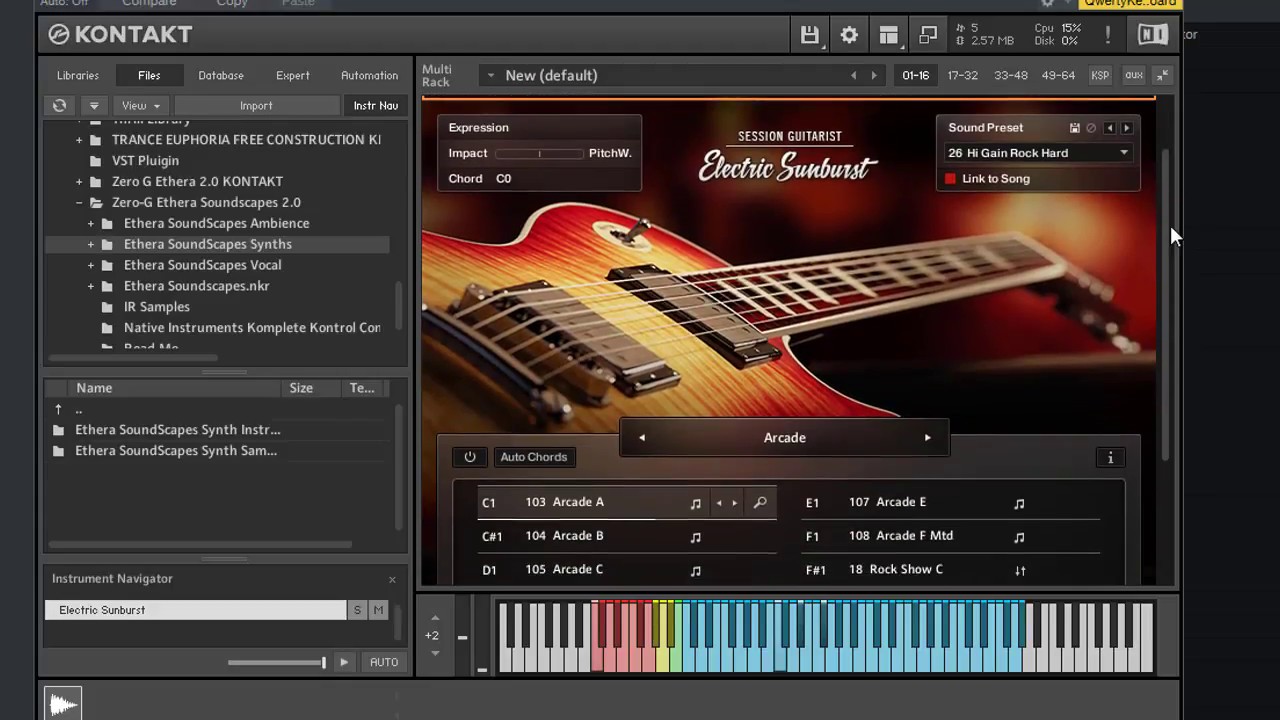This screenshot has height=720, width=1280.
Task: Open Kontakt options gear icon
Action: click(849, 35)
